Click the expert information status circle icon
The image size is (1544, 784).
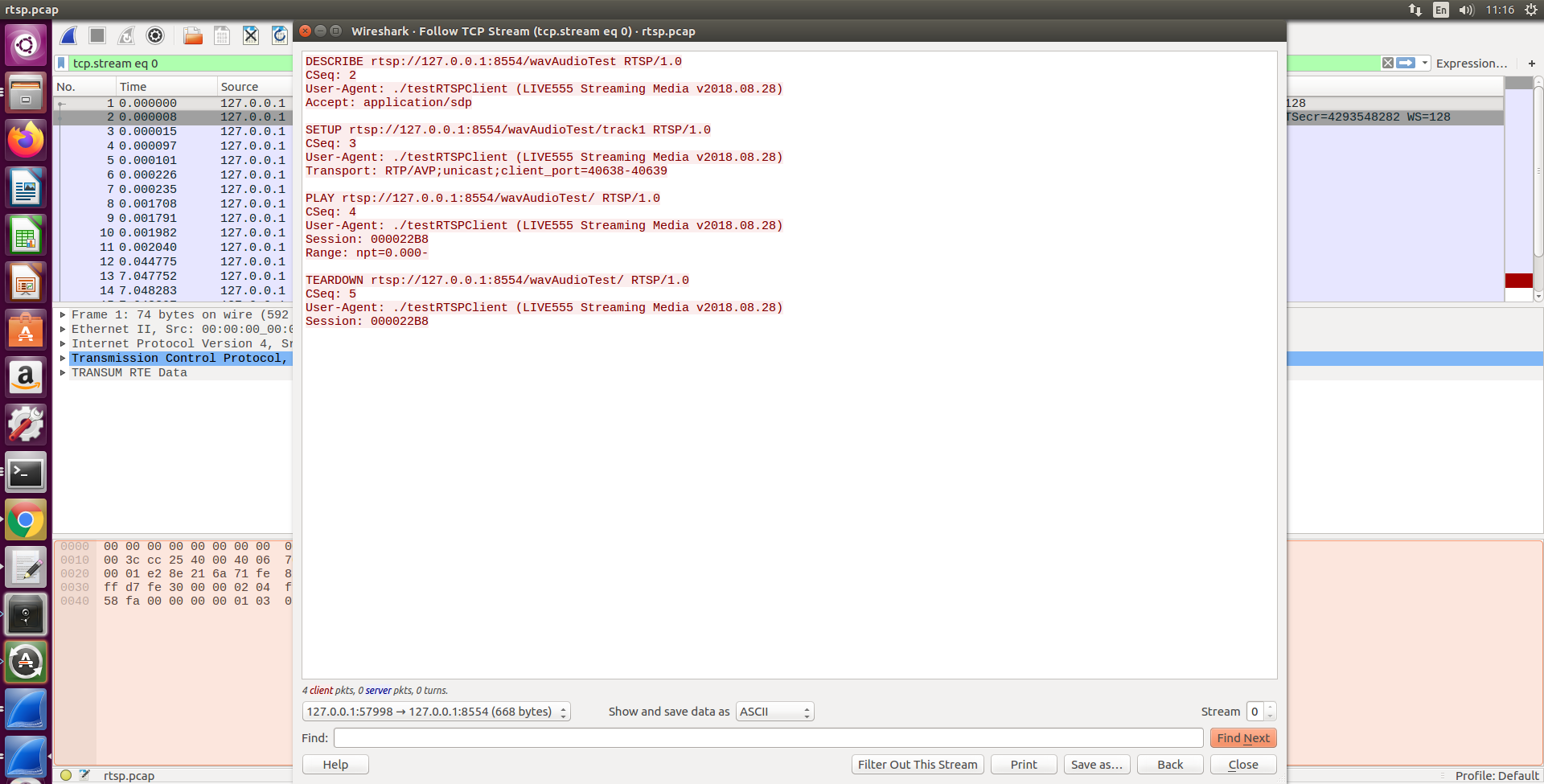point(66,775)
